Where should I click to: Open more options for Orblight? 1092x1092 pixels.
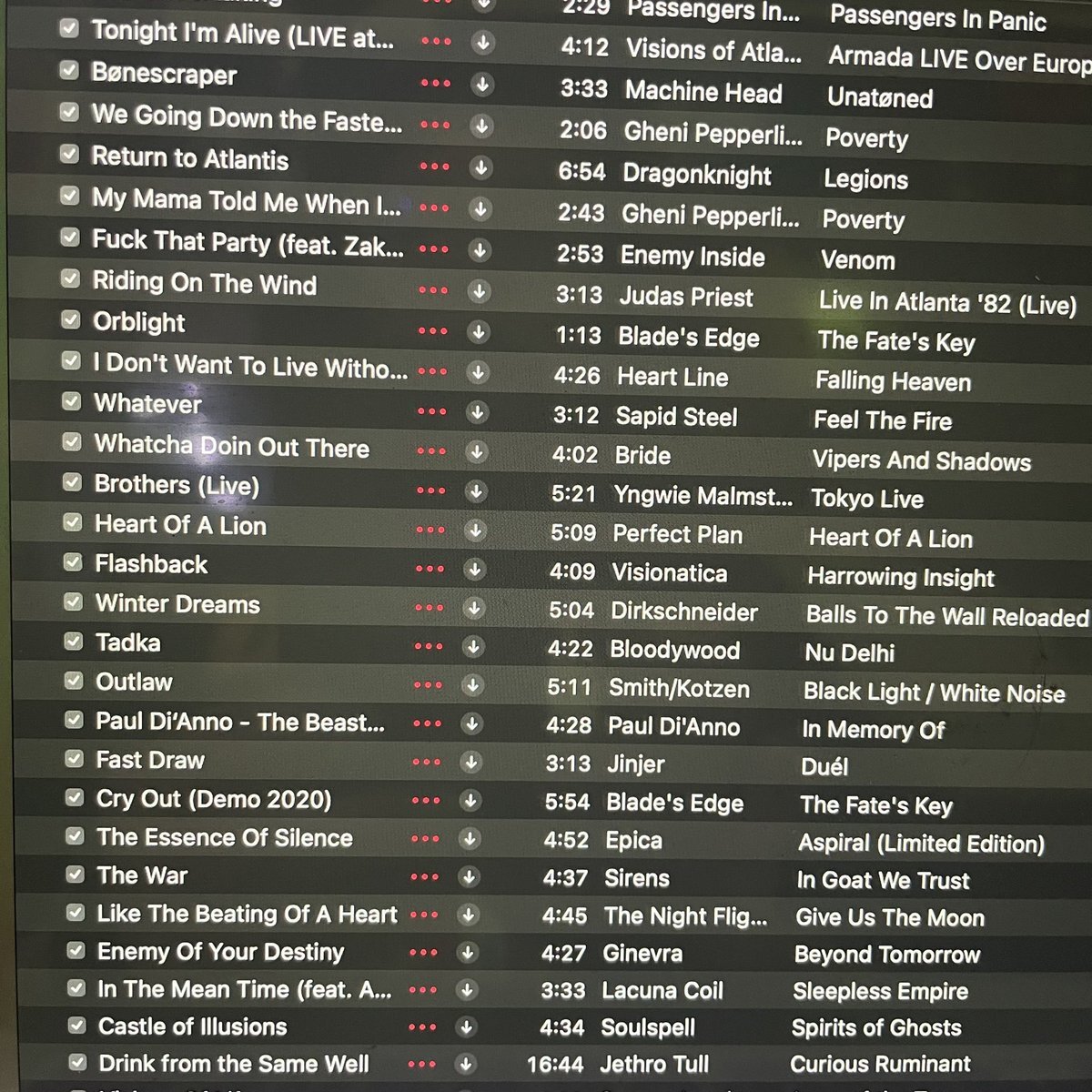pyautogui.click(x=432, y=331)
